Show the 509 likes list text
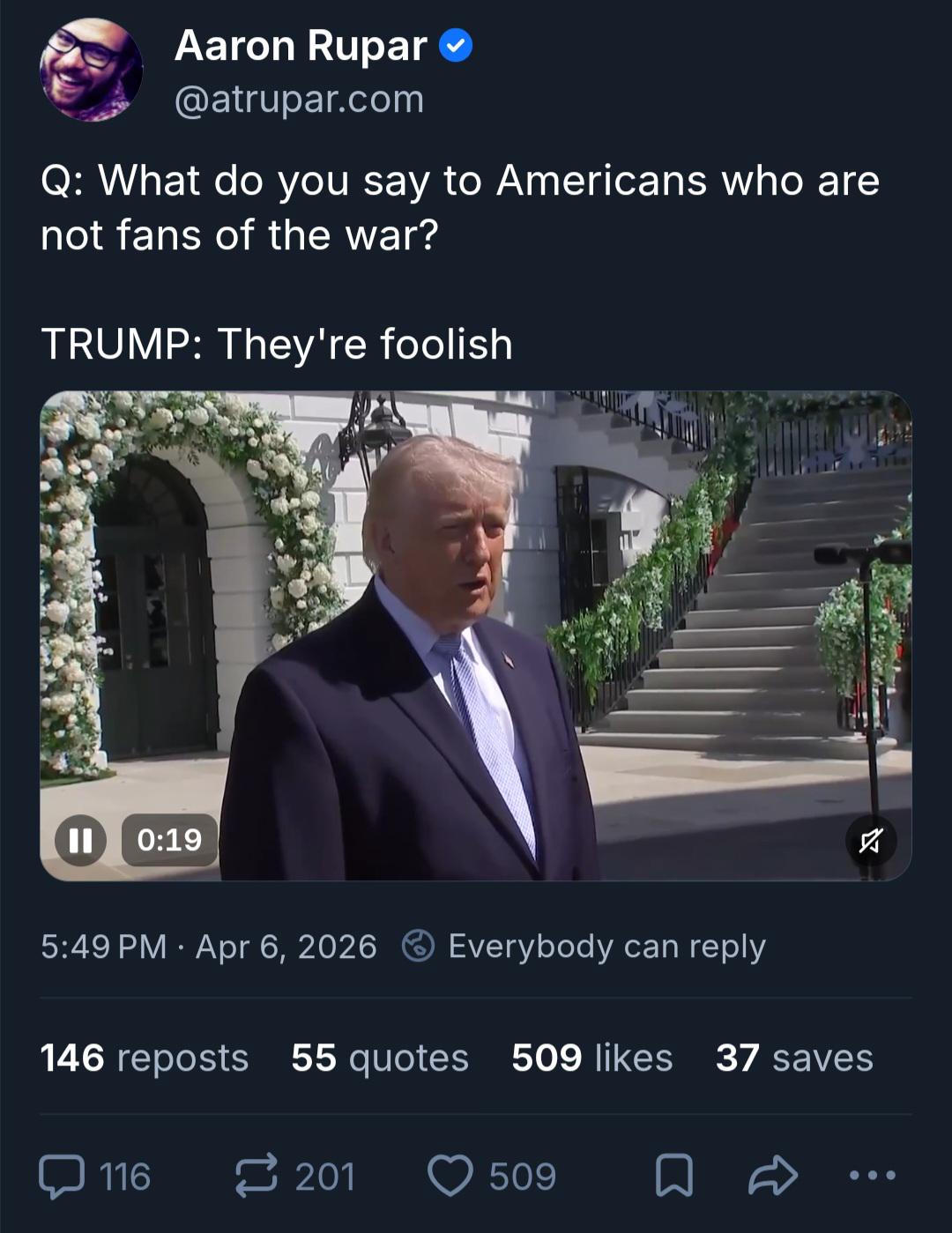Screen dimensions: 952x1233 pos(591,1058)
